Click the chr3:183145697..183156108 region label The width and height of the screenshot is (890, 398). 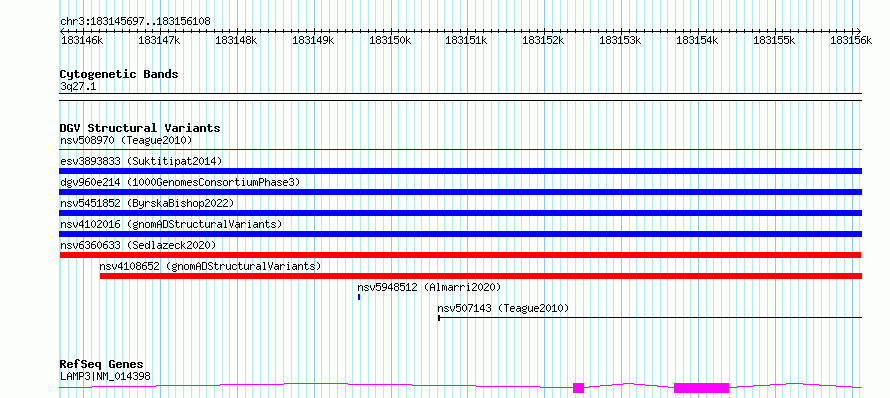click(135, 22)
